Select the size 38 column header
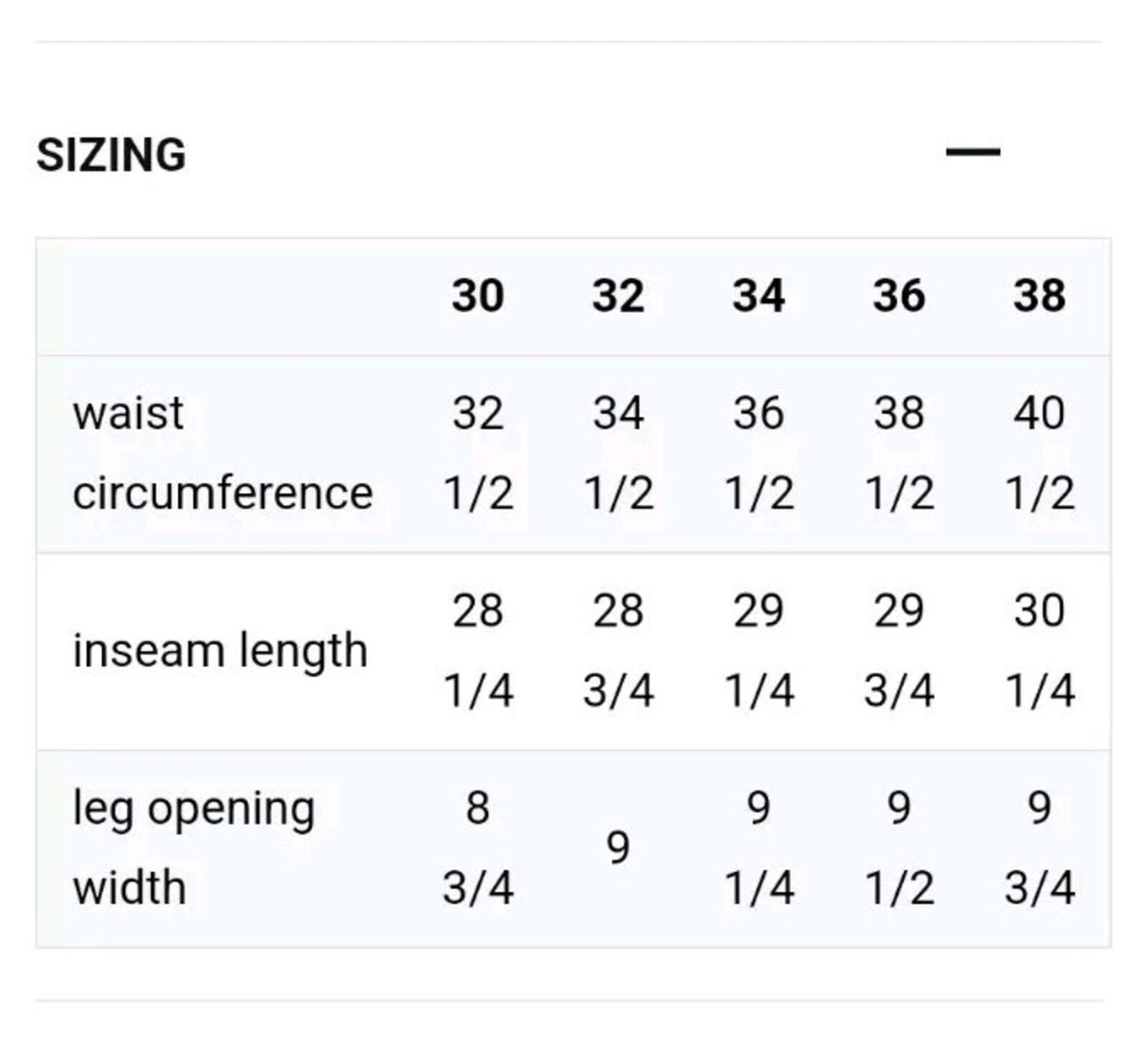Image resolution: width=1148 pixels, height=1060 pixels. point(1039,296)
